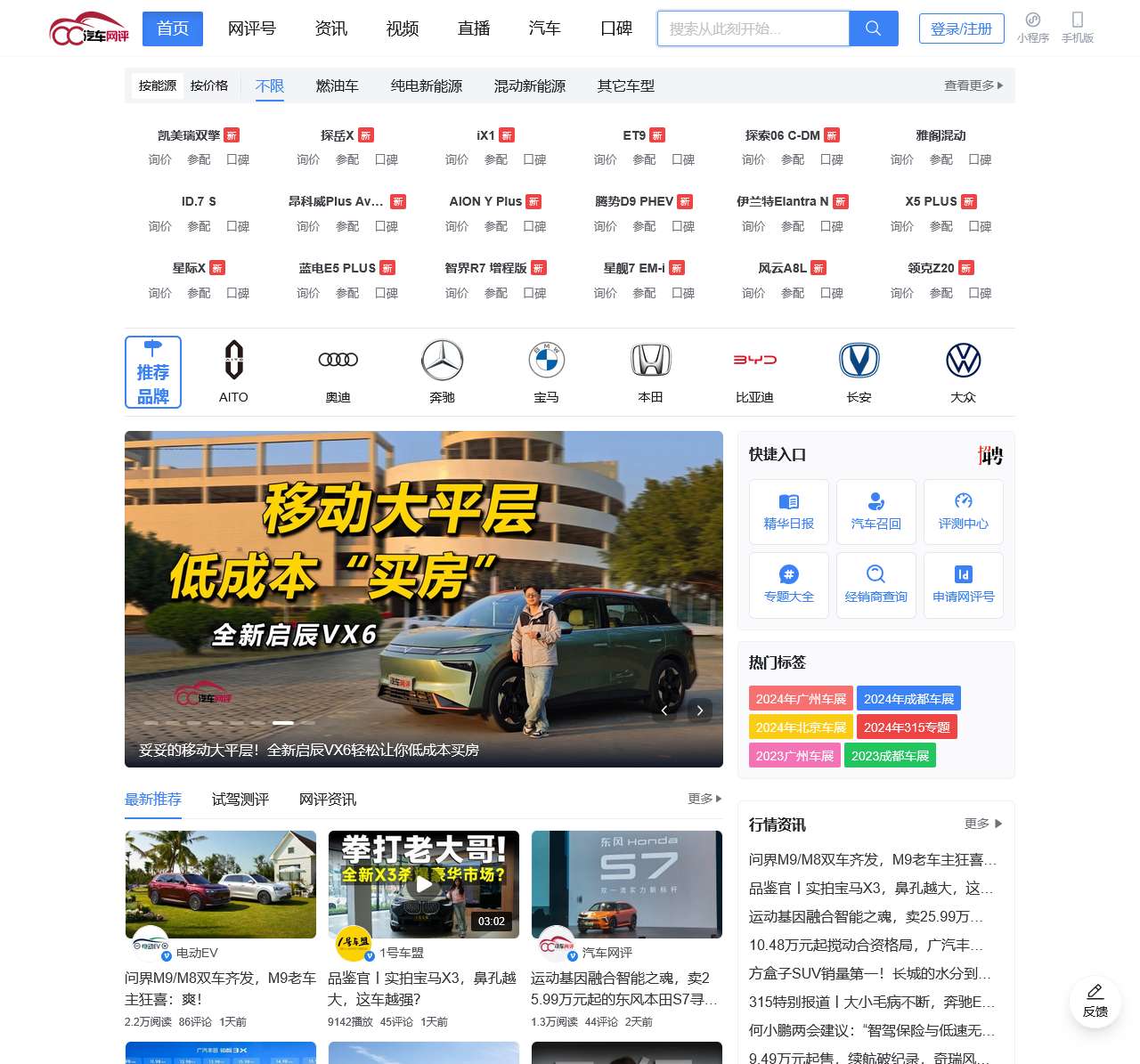Select the 奥迪 brand logo
Image resolution: width=1140 pixels, height=1064 pixels.
[x=338, y=360]
